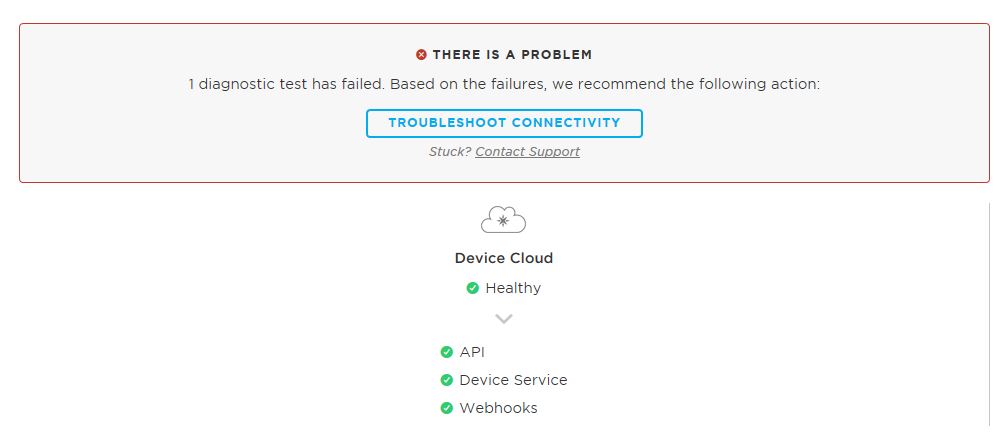The width and height of the screenshot is (1003, 436).
Task: Select the "There is a problem" heading text
Action: point(512,55)
